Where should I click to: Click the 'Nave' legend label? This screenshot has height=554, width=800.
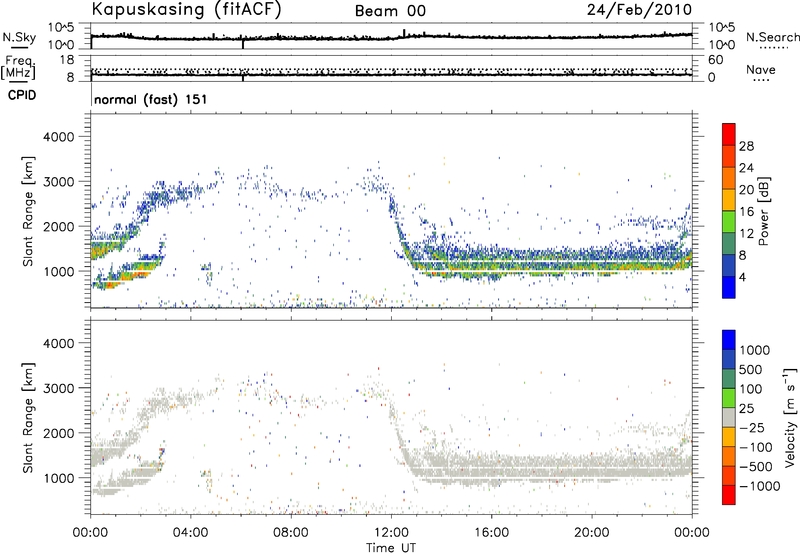pos(760,70)
